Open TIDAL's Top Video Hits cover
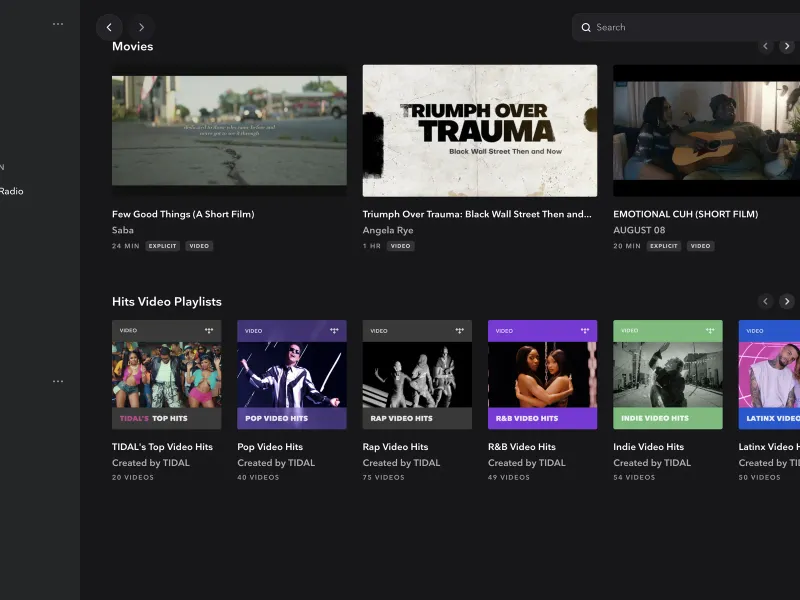Viewport: 800px width, 600px height. pyautogui.click(x=167, y=374)
